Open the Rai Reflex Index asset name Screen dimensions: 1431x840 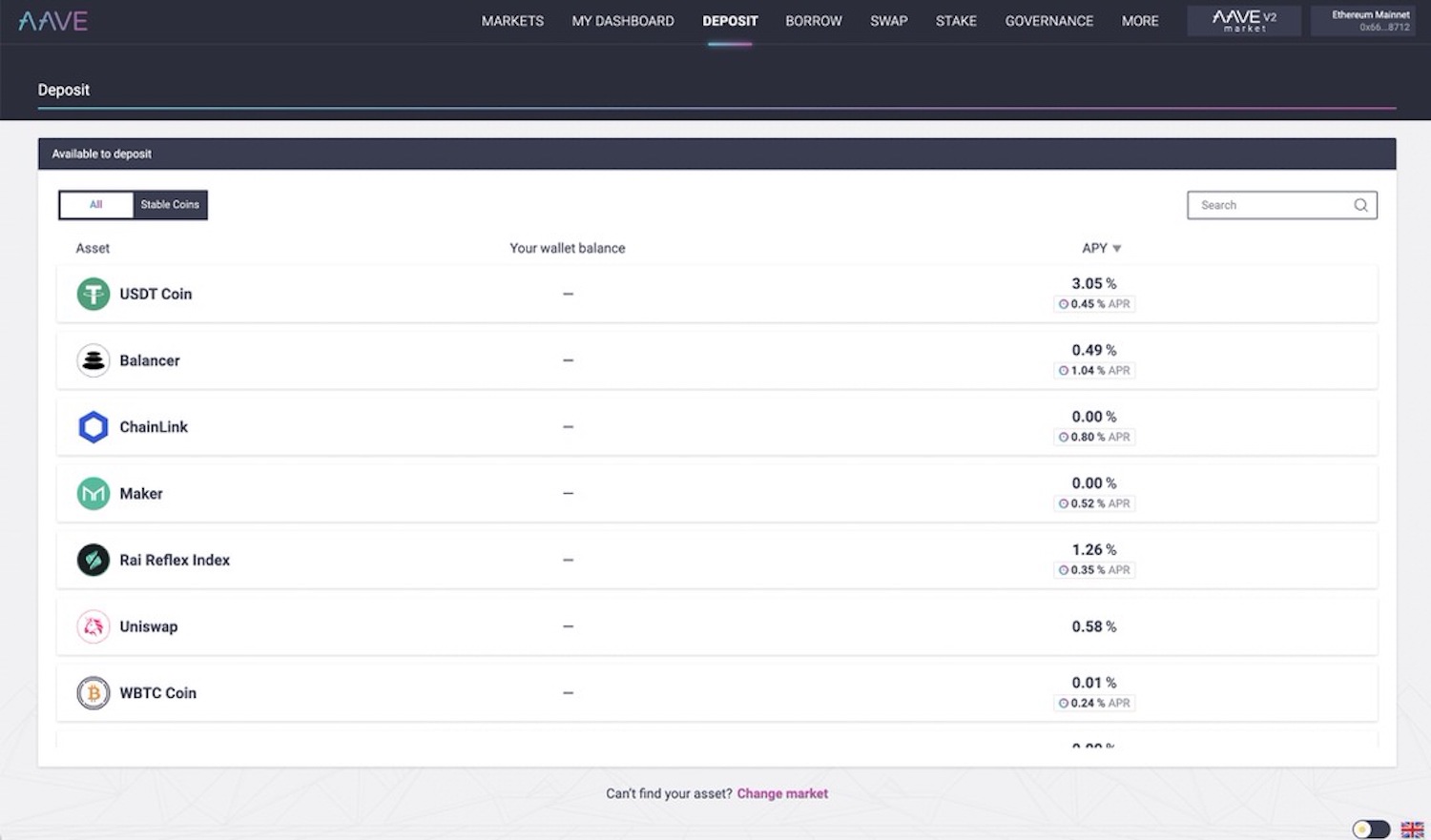pyautogui.click(x=175, y=560)
